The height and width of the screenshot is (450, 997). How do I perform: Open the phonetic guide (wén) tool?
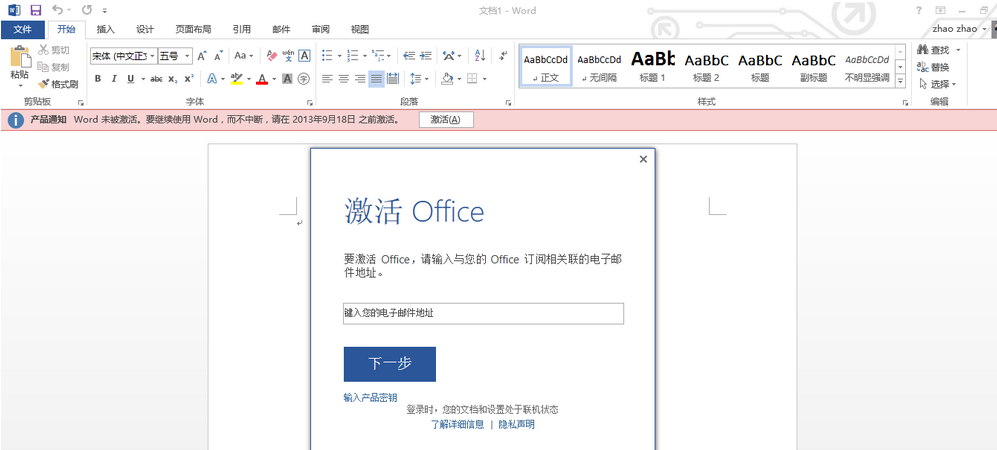click(289, 56)
